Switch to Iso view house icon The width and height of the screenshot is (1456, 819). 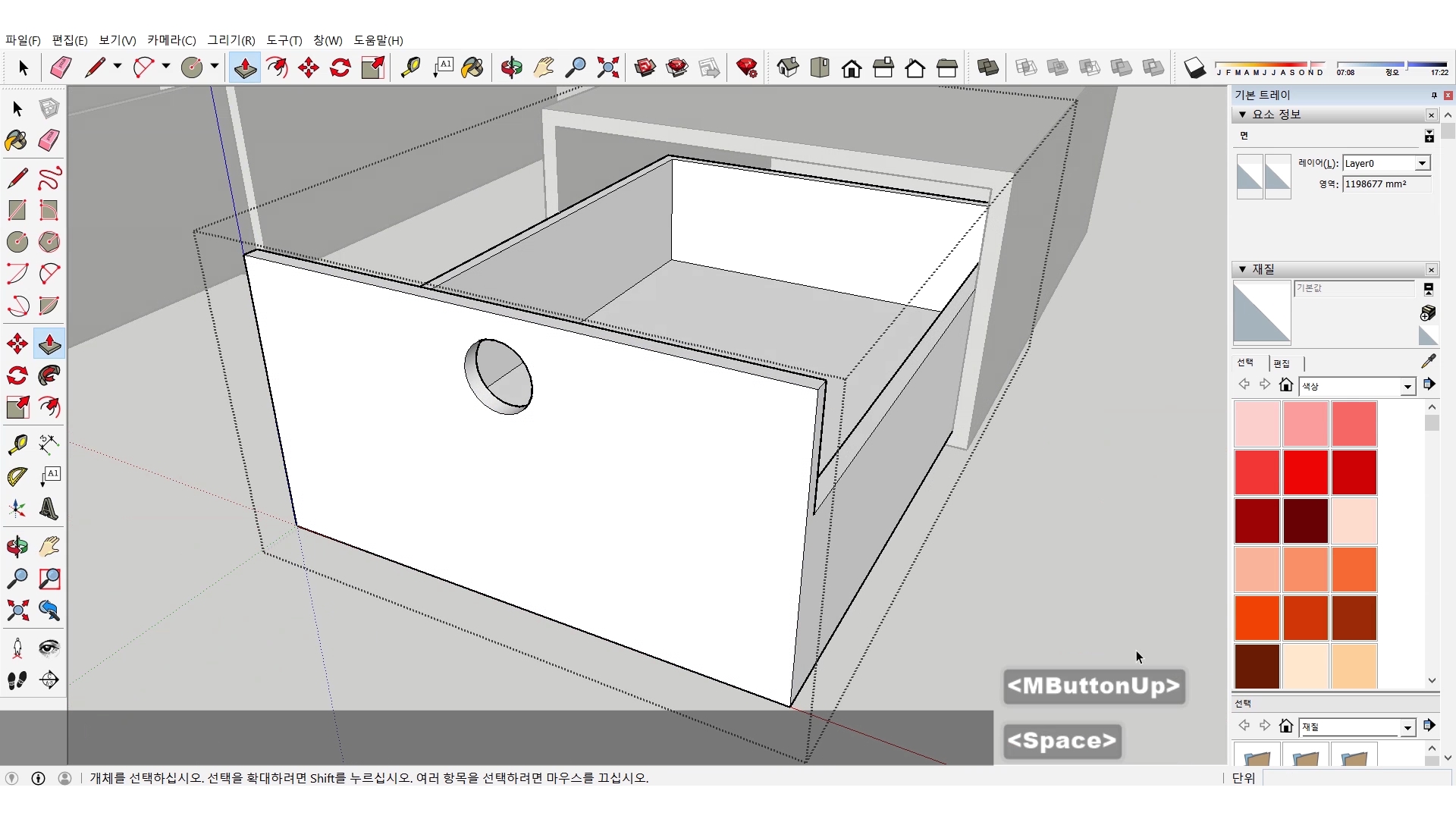point(787,67)
